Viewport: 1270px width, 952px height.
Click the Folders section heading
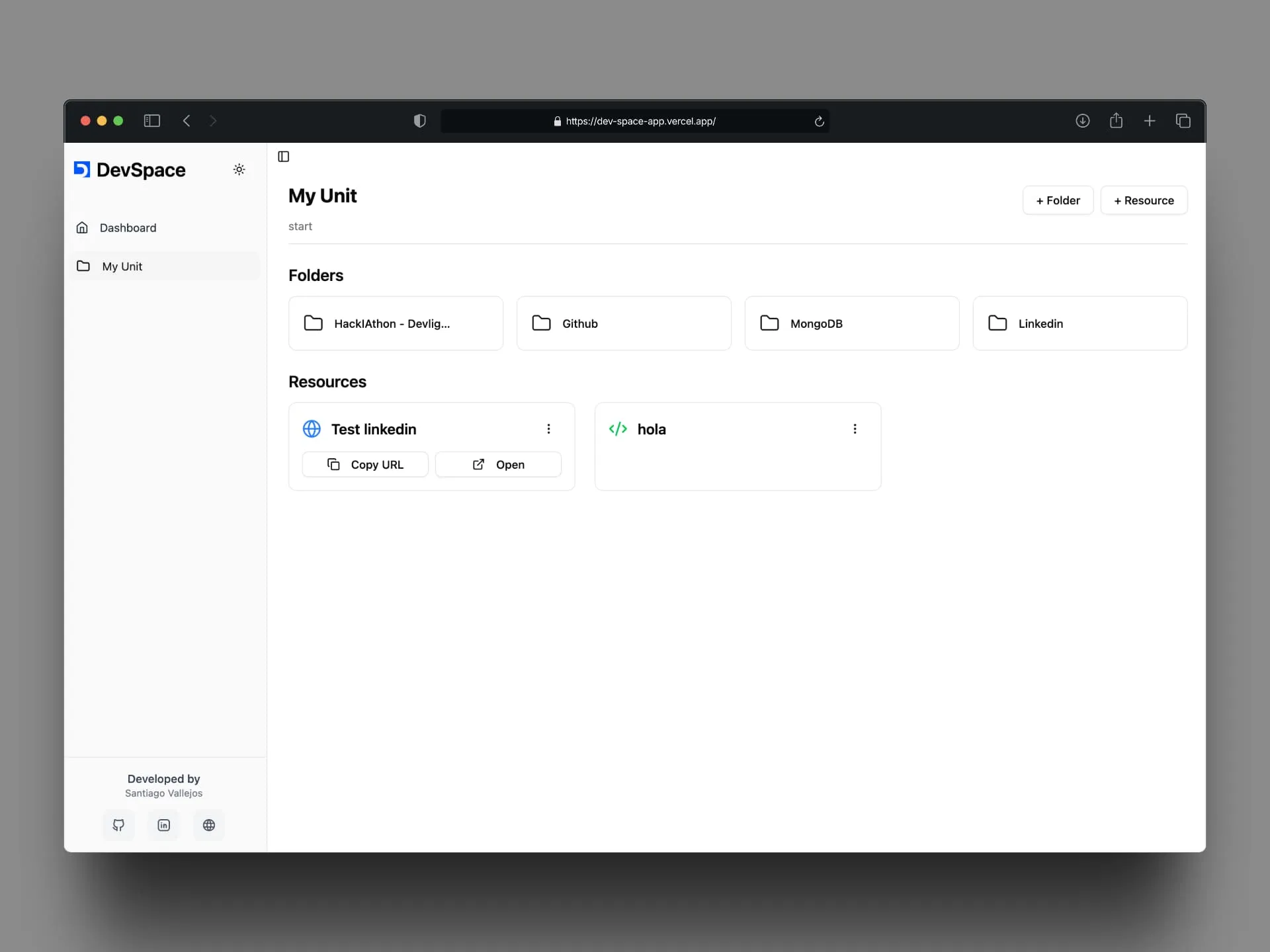coord(316,276)
